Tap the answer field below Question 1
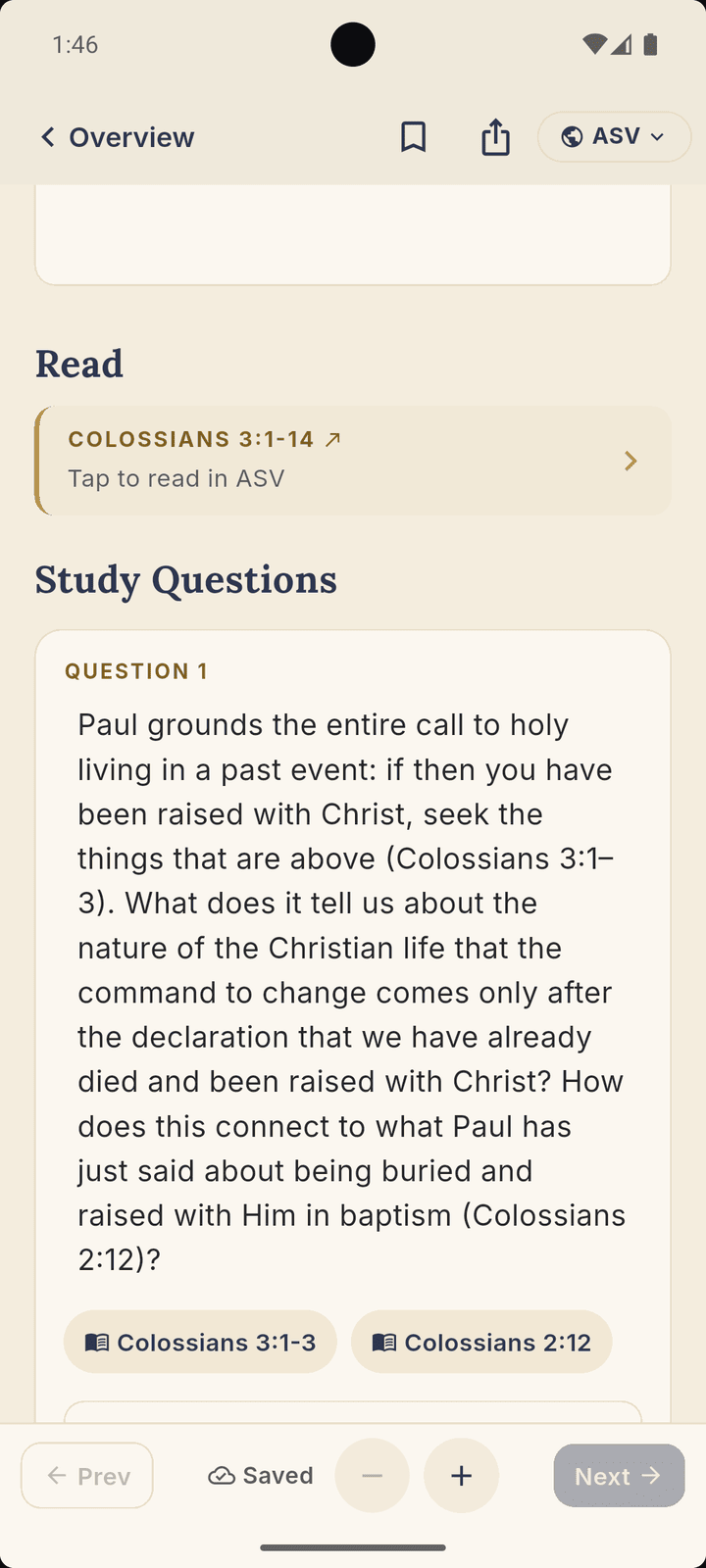This screenshot has height=1568, width=706. (x=353, y=1412)
